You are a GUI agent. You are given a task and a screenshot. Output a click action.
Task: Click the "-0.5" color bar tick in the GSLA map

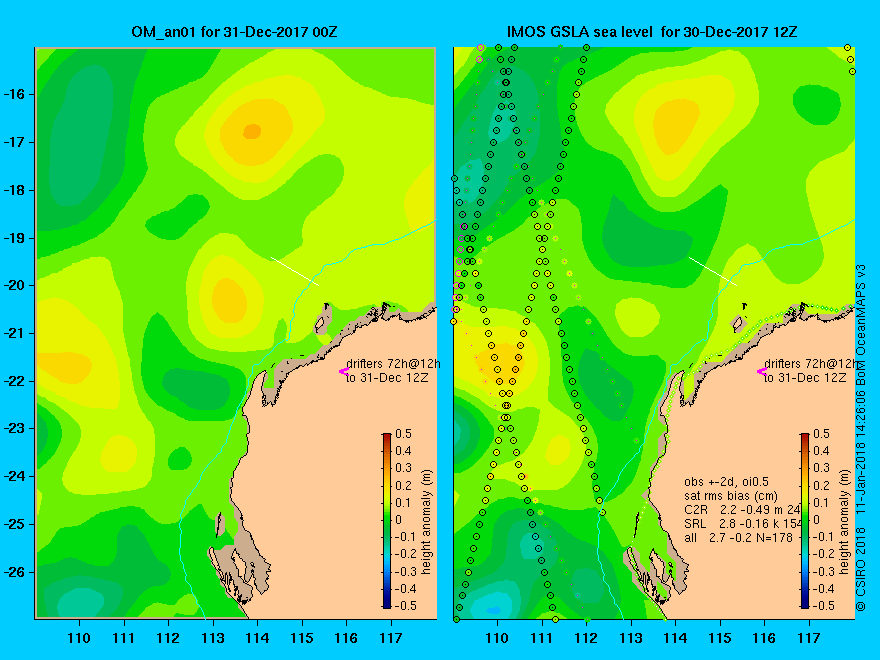pos(823,606)
